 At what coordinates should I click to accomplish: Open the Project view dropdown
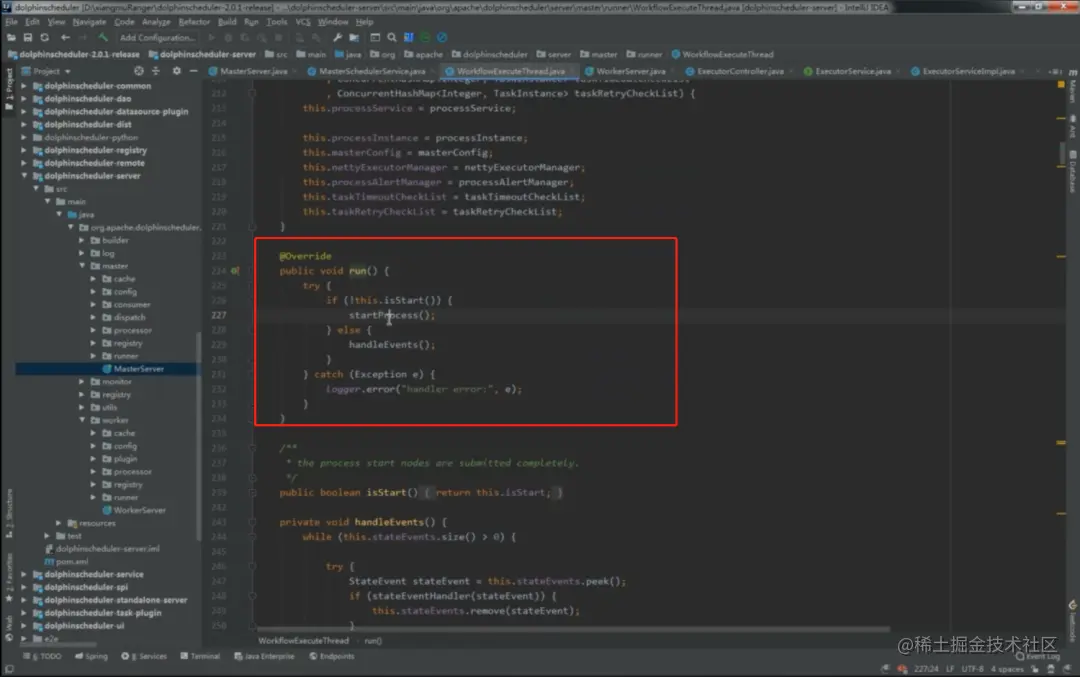[x=46, y=72]
